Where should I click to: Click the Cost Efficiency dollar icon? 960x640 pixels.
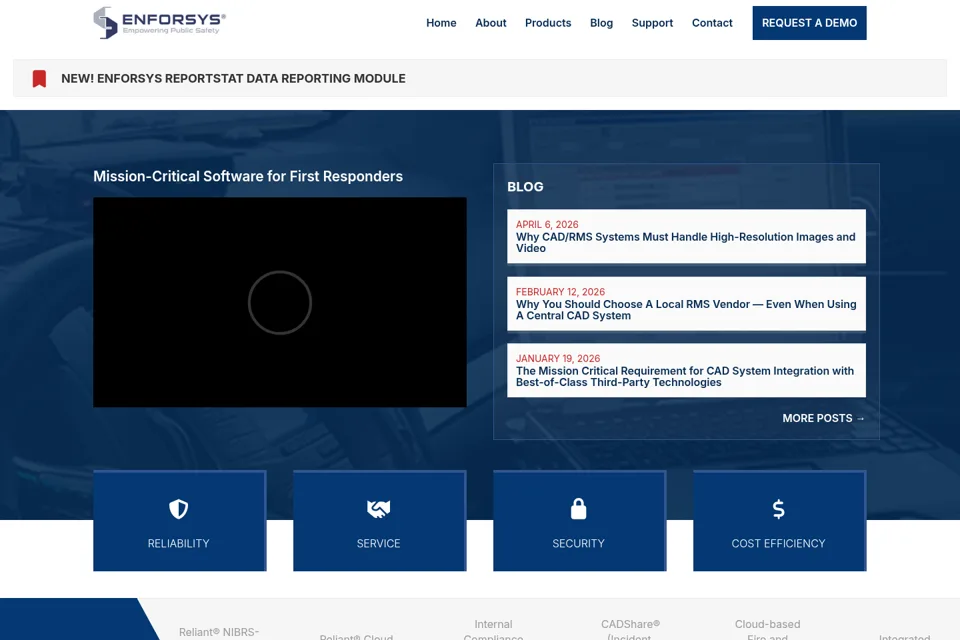click(x=778, y=509)
